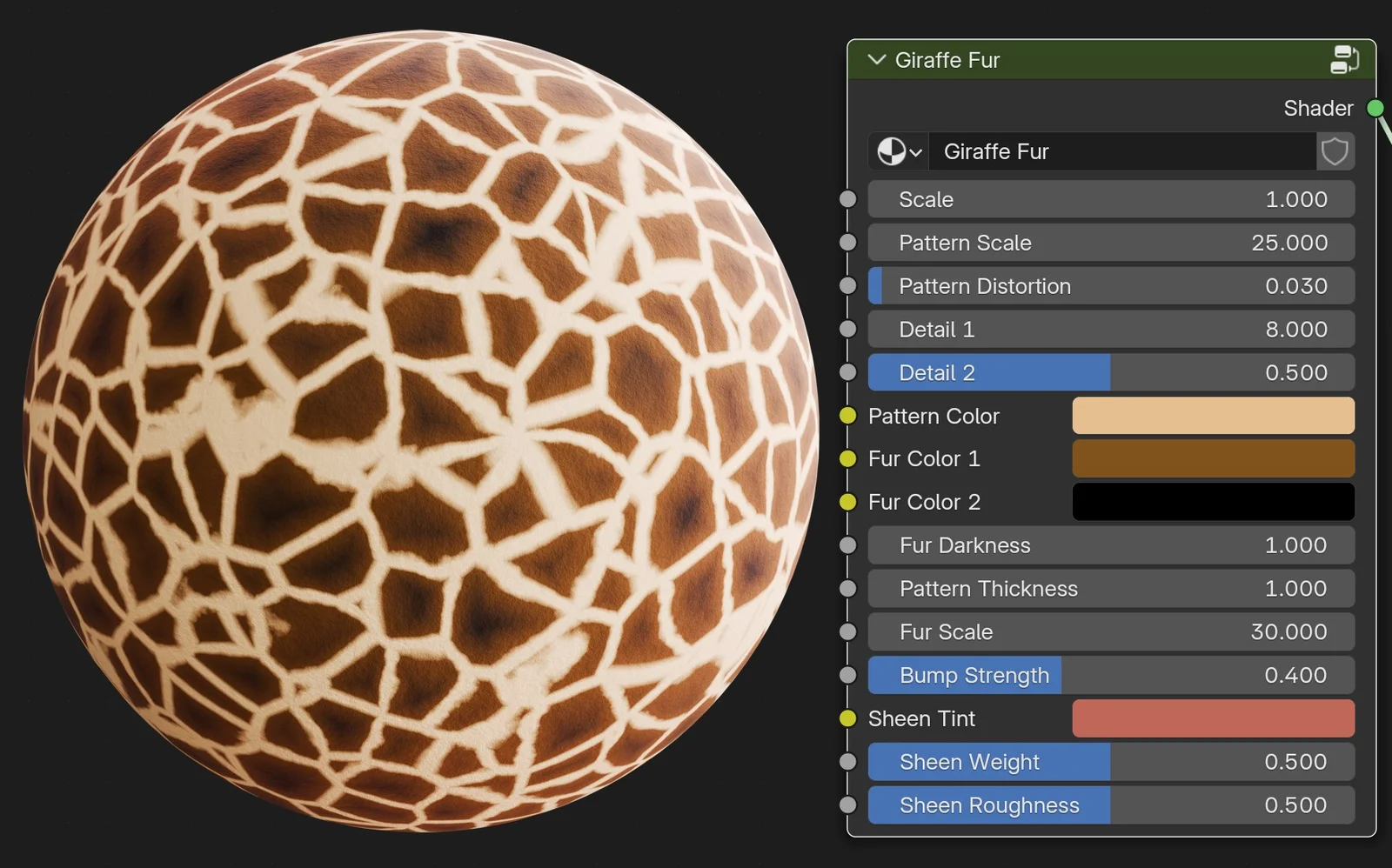Click the green Shader output socket
1392x868 pixels.
pos(1375,108)
